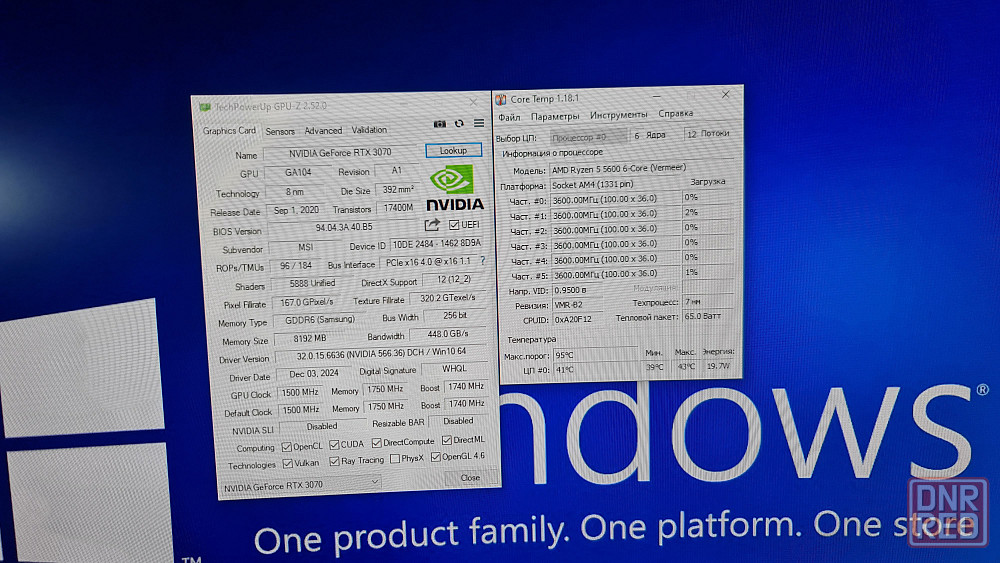Click the NVIDIA logo in GPU-Z

[454, 187]
